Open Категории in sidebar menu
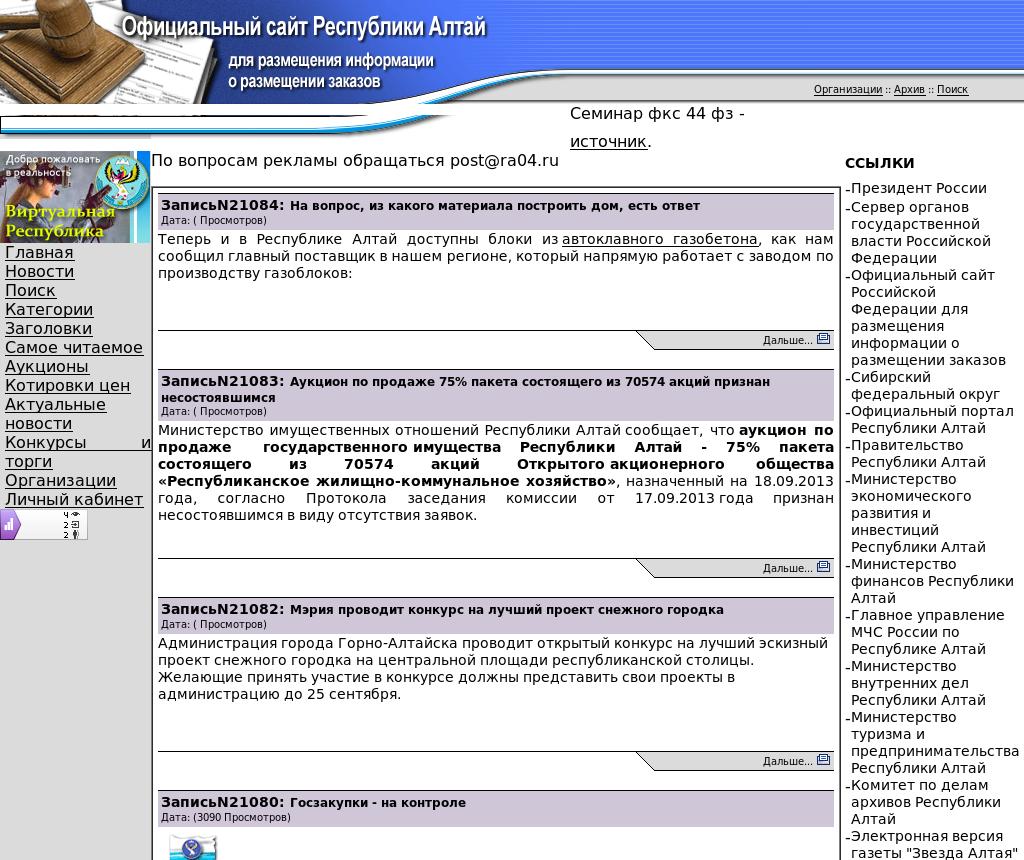 49,310
